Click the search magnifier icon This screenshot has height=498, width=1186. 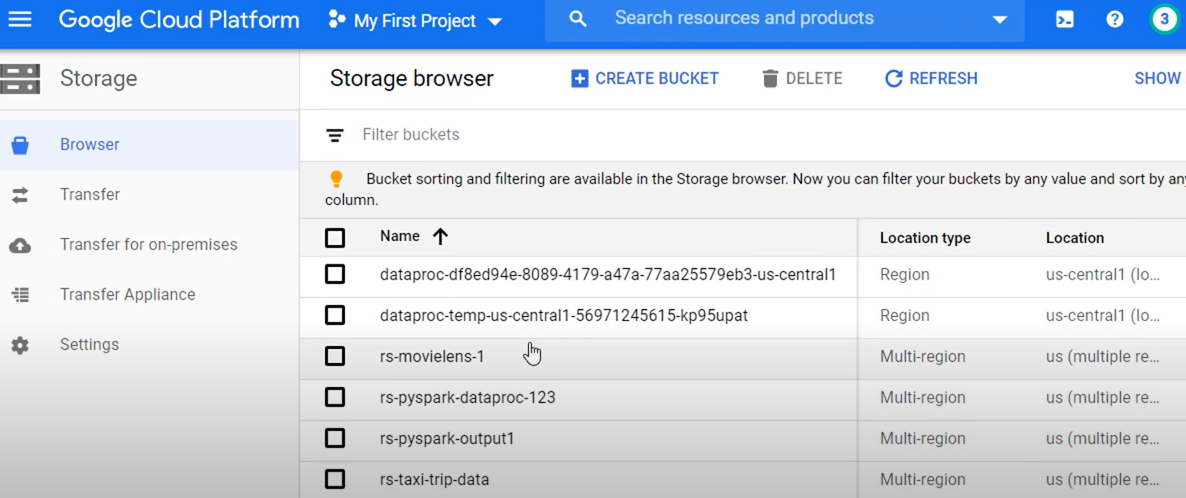(578, 19)
